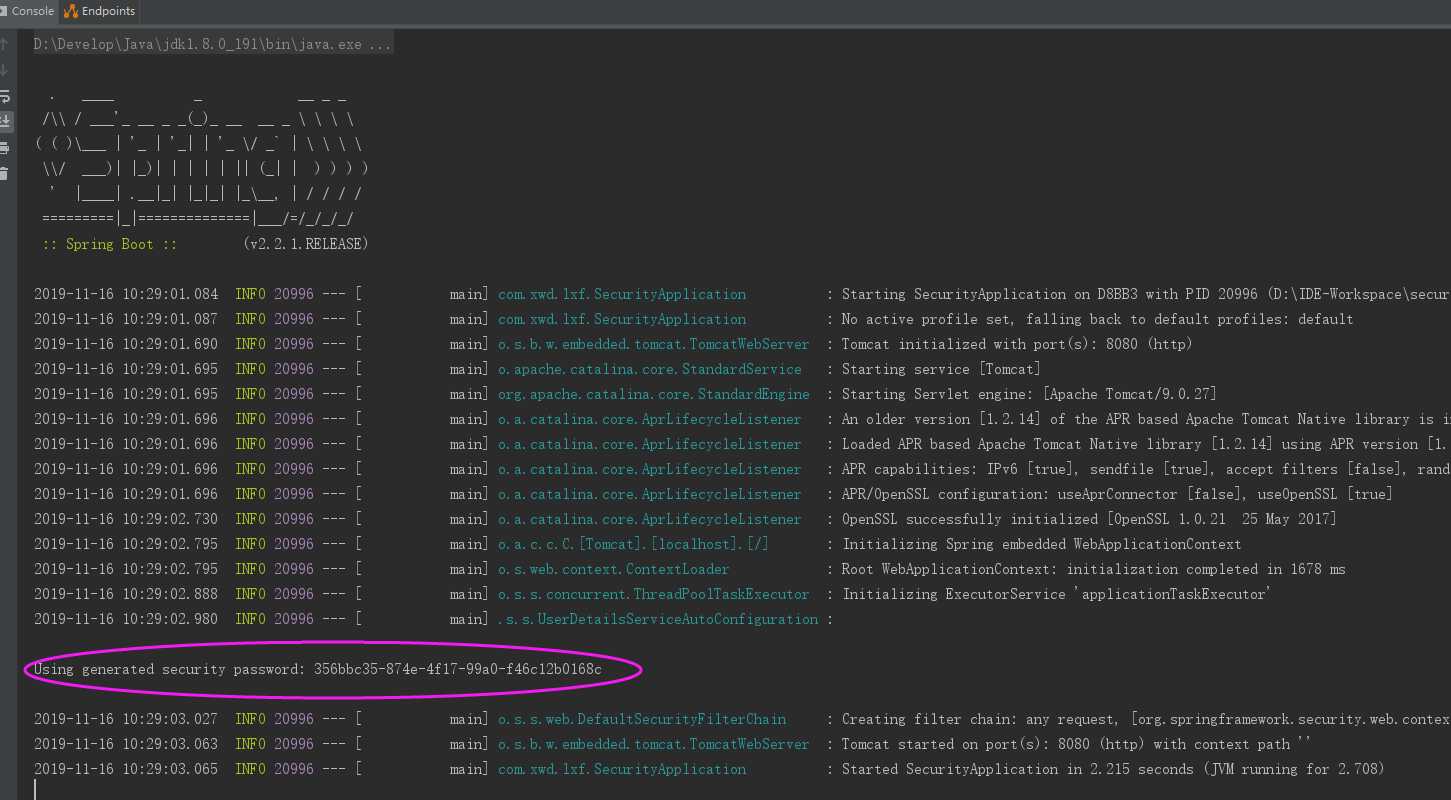Click logger name 'o.a.c.c.C.[Tomcat].[localhost].[/]'

[634, 544]
